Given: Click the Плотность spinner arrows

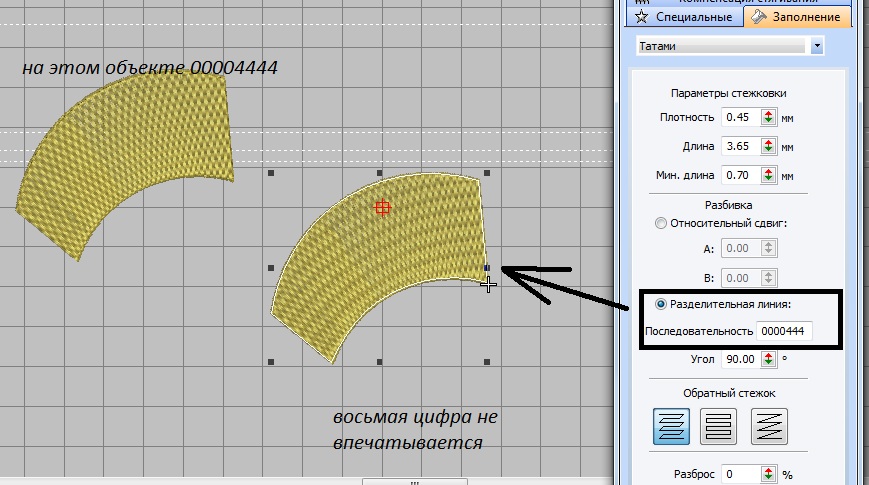Looking at the screenshot, I should point(768,117).
